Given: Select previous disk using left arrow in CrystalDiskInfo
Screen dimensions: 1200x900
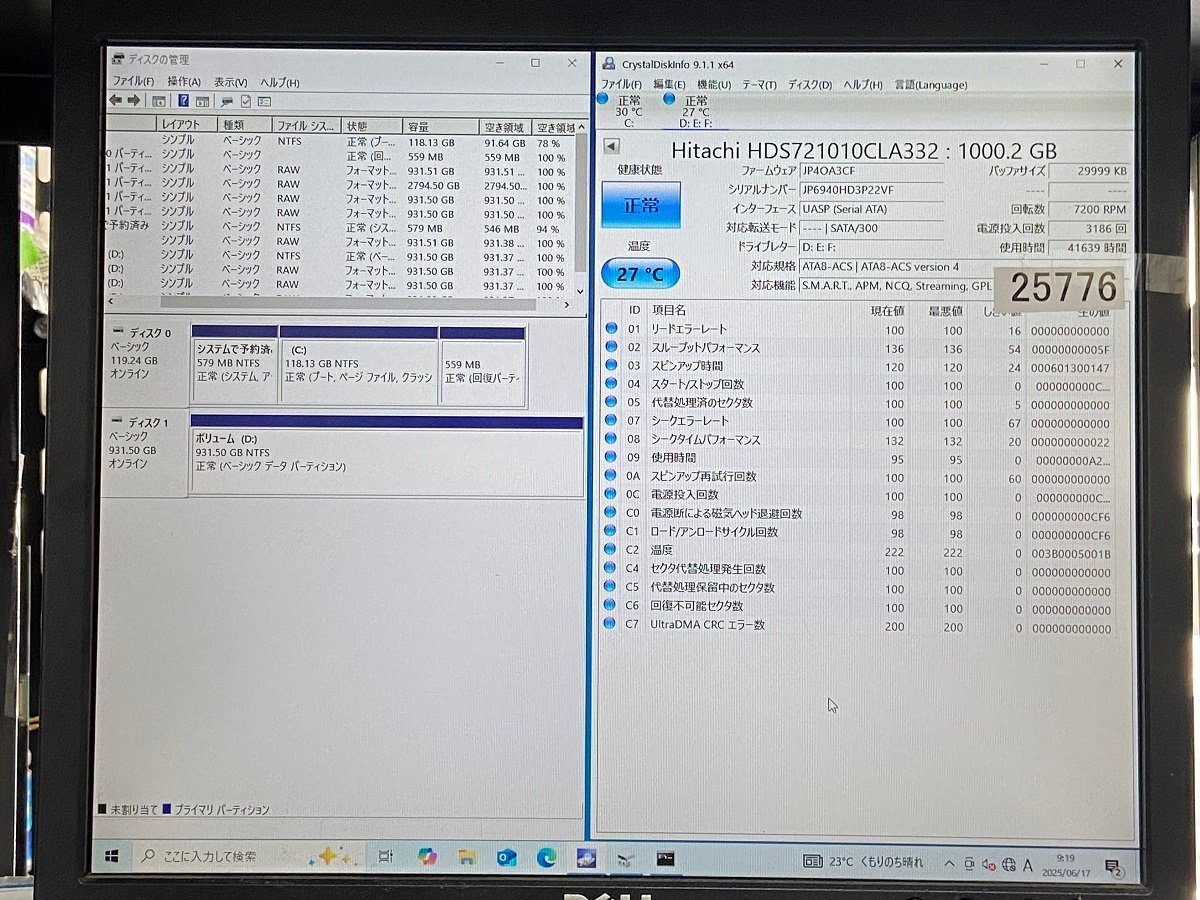Looking at the screenshot, I should (611, 146).
